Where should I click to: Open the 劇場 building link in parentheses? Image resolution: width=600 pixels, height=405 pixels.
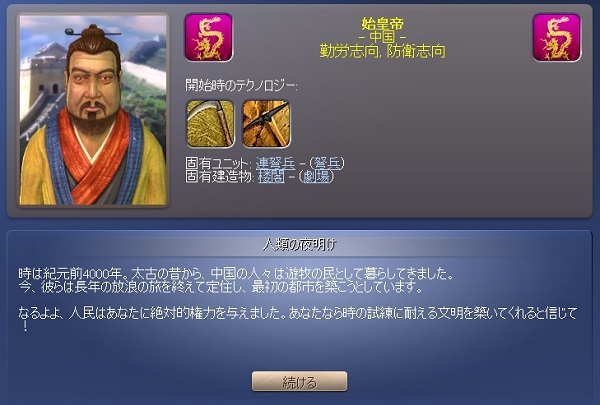pyautogui.click(x=316, y=177)
